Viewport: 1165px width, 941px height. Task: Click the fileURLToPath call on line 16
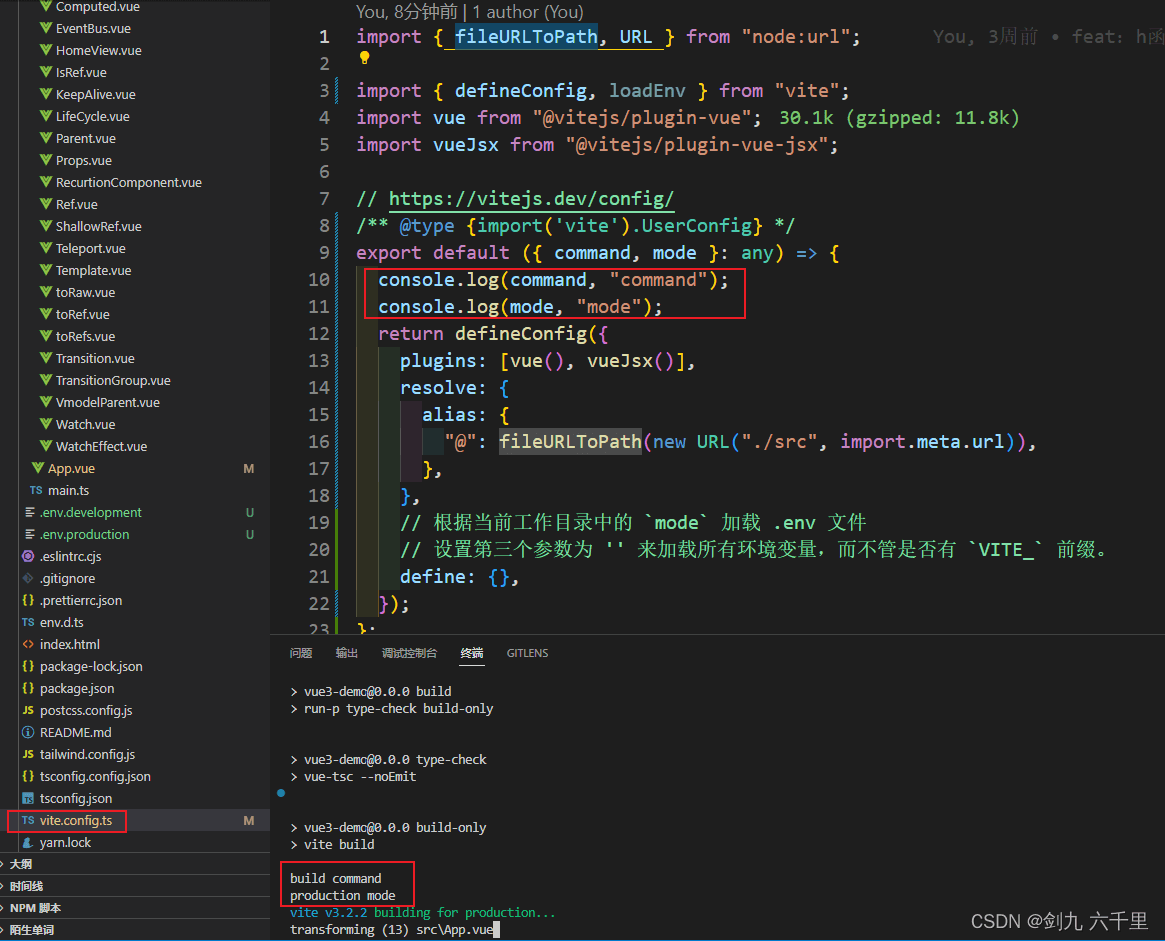570,442
